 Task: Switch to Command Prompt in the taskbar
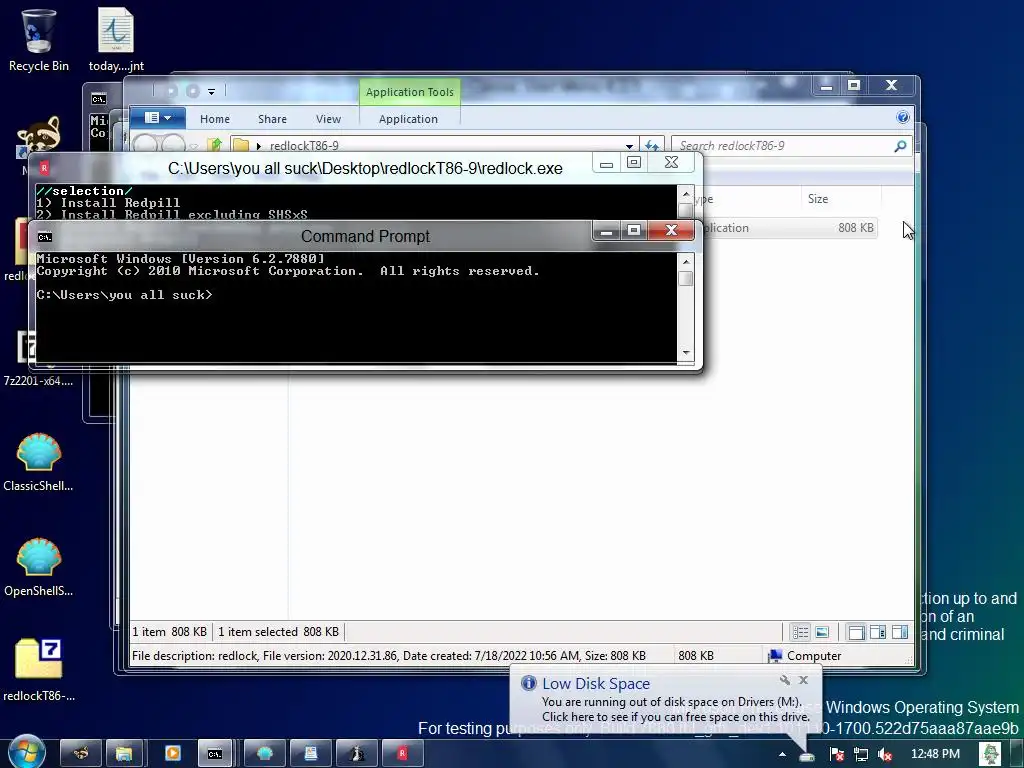(215, 754)
